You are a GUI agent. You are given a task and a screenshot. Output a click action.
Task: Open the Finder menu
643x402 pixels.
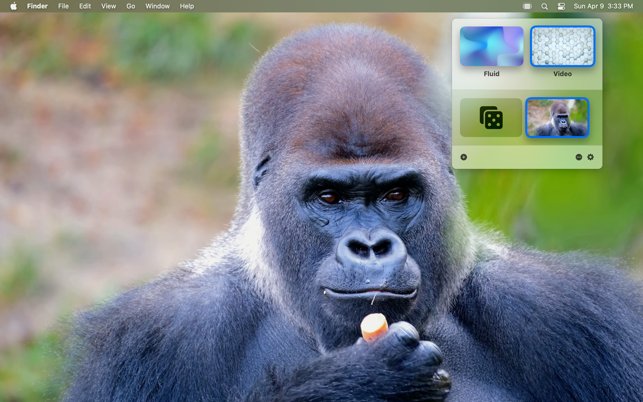click(37, 6)
